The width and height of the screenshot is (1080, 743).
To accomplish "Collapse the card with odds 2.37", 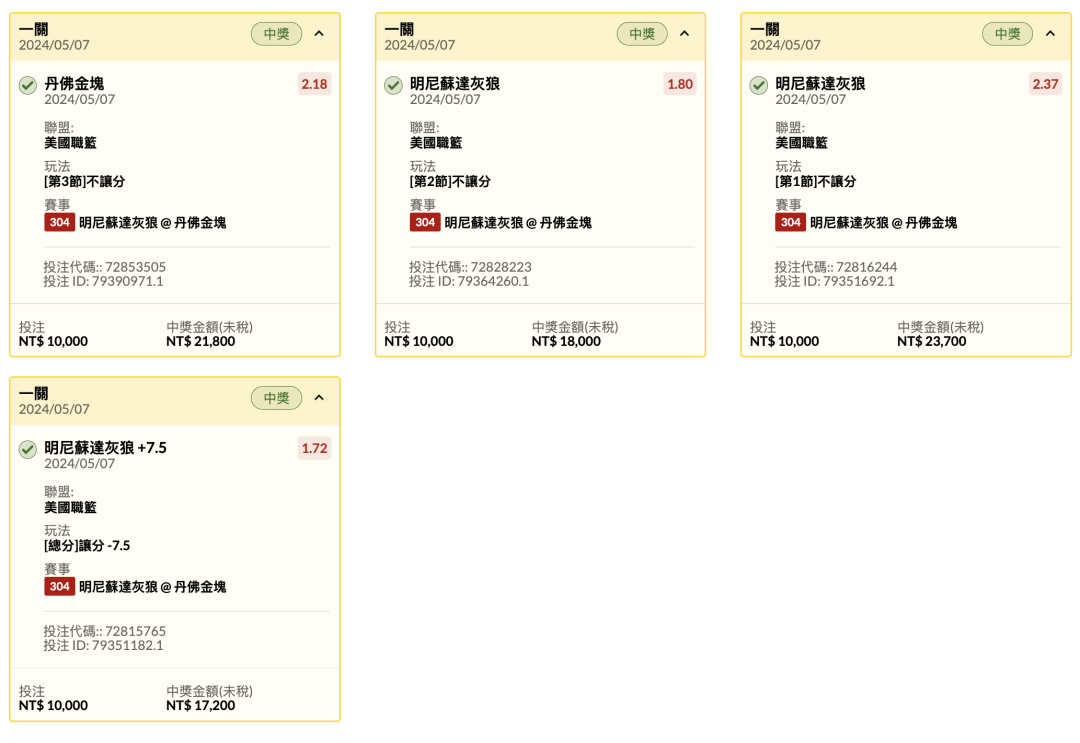I will (1050, 34).
